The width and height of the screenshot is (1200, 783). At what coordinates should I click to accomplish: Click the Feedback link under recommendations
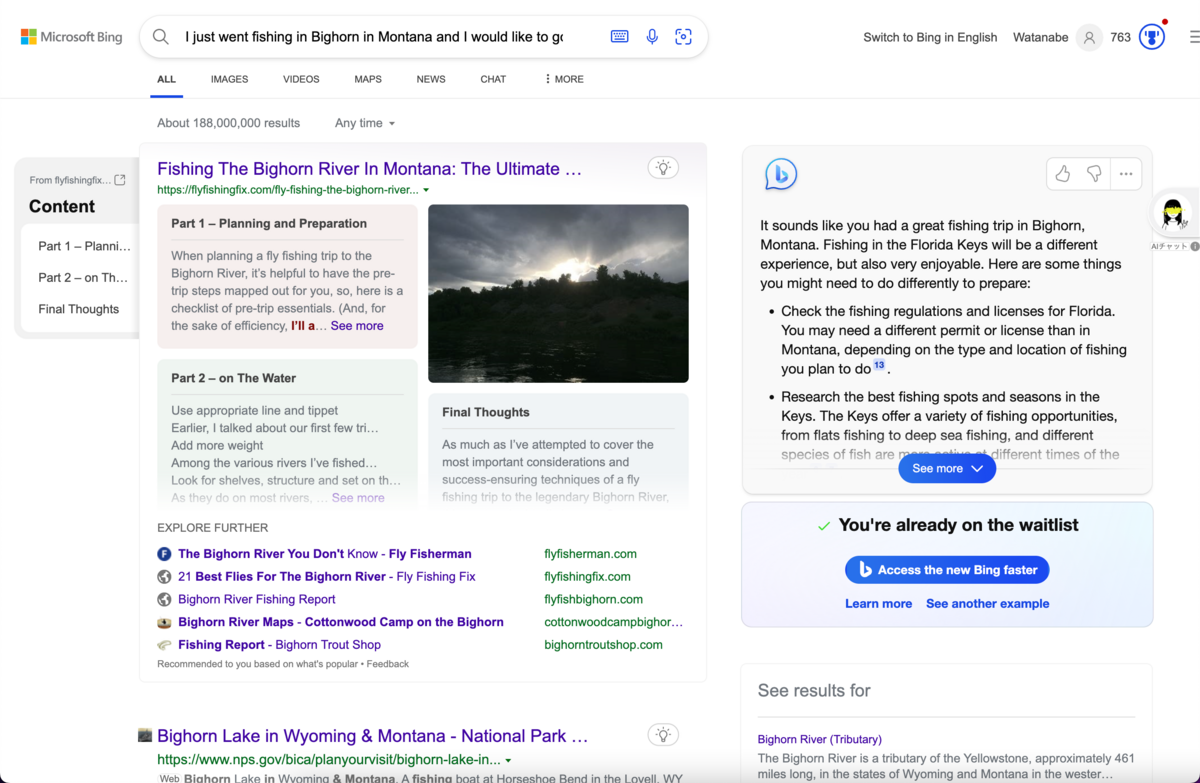387,664
